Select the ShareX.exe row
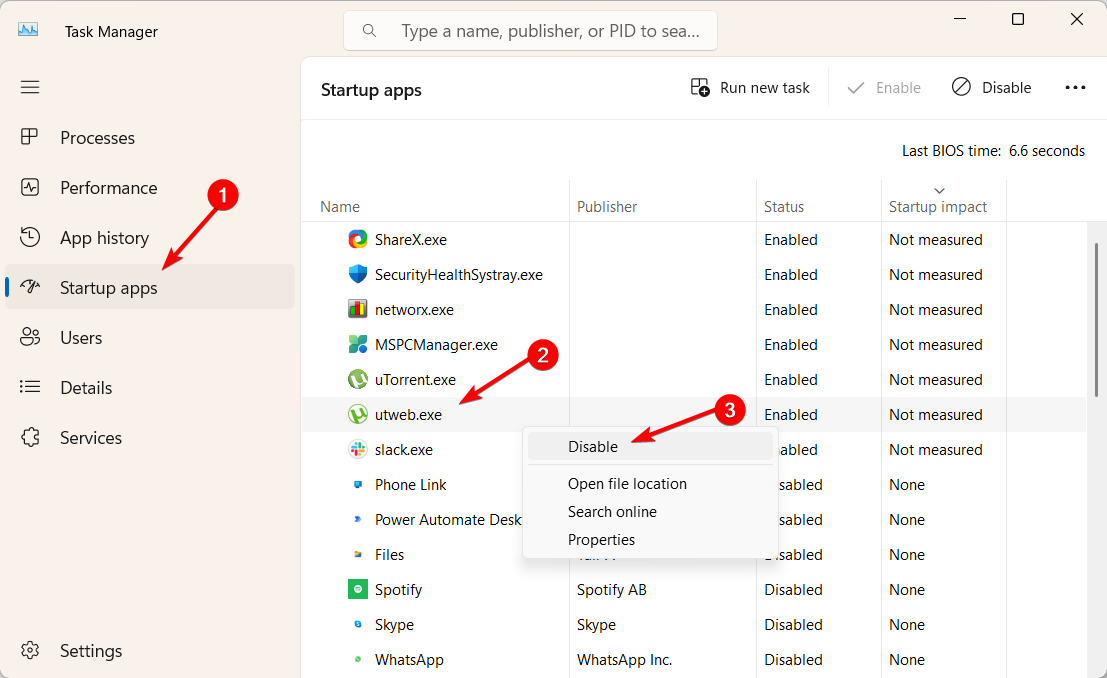Viewport: 1107px width, 678px height. (x=694, y=239)
